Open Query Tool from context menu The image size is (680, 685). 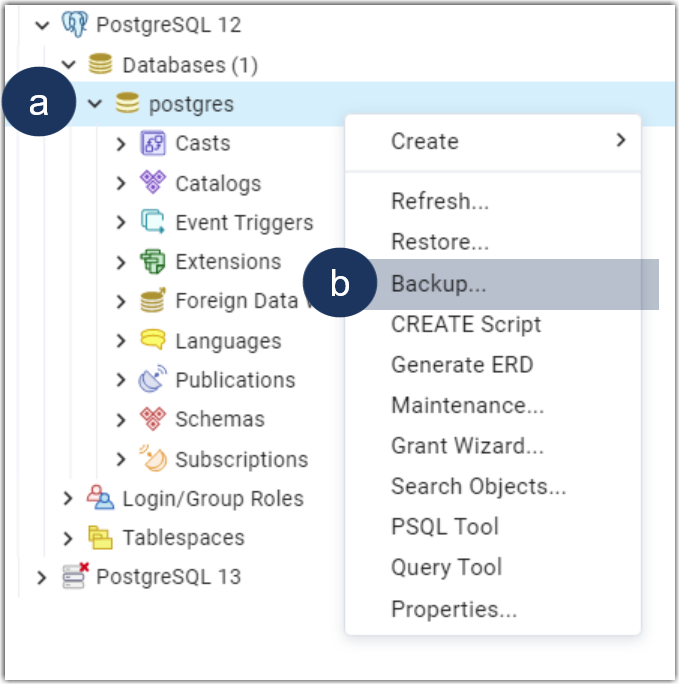[x=446, y=568]
